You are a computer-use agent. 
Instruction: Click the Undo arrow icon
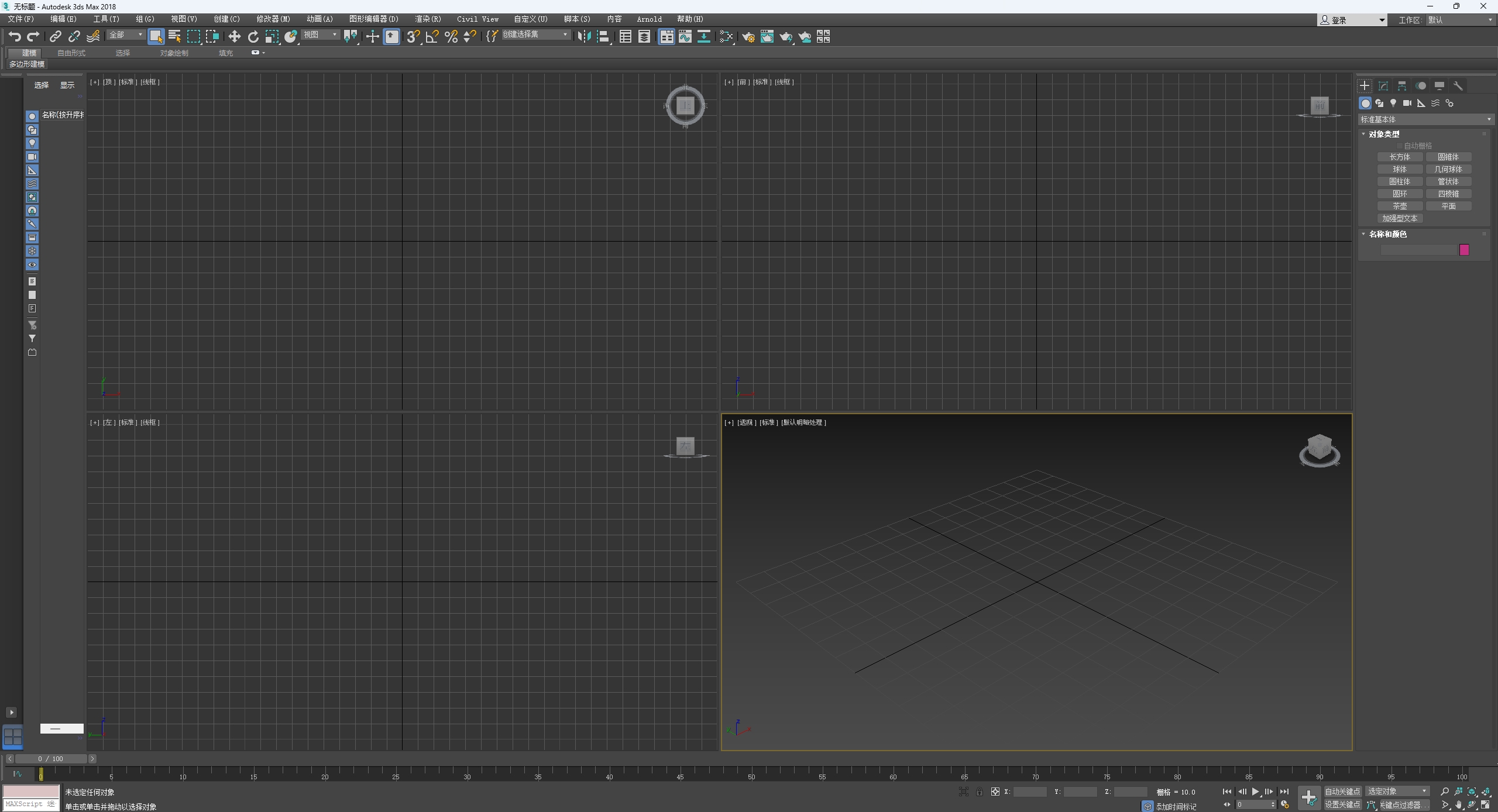pos(15,37)
